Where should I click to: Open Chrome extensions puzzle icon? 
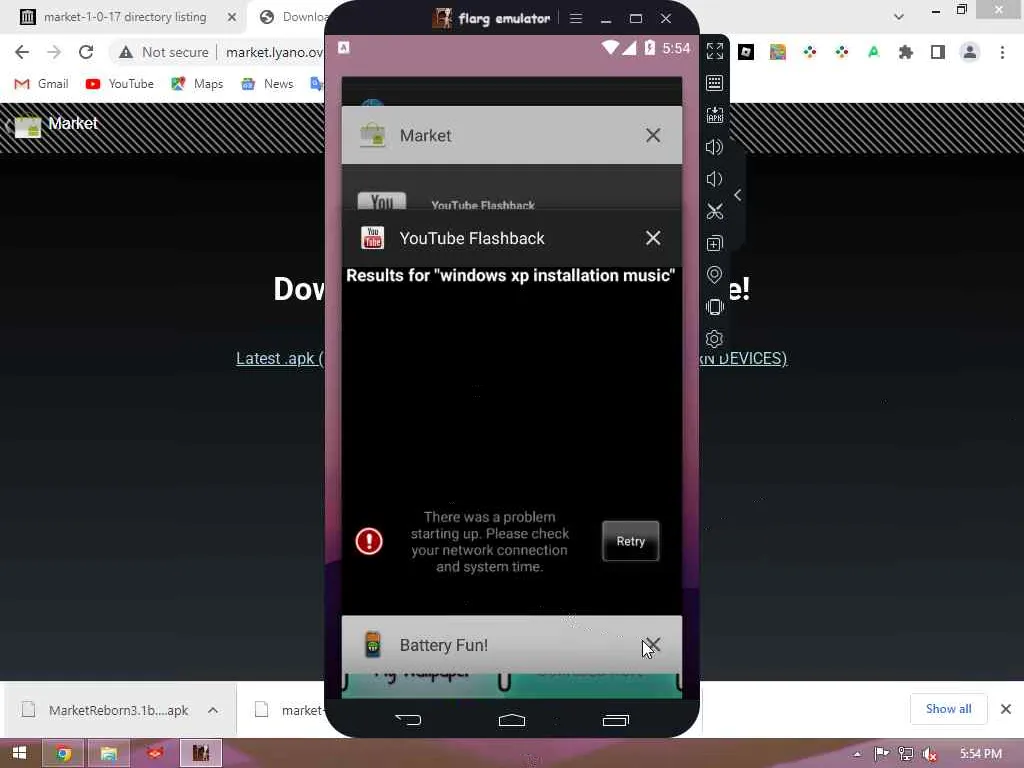tap(905, 52)
